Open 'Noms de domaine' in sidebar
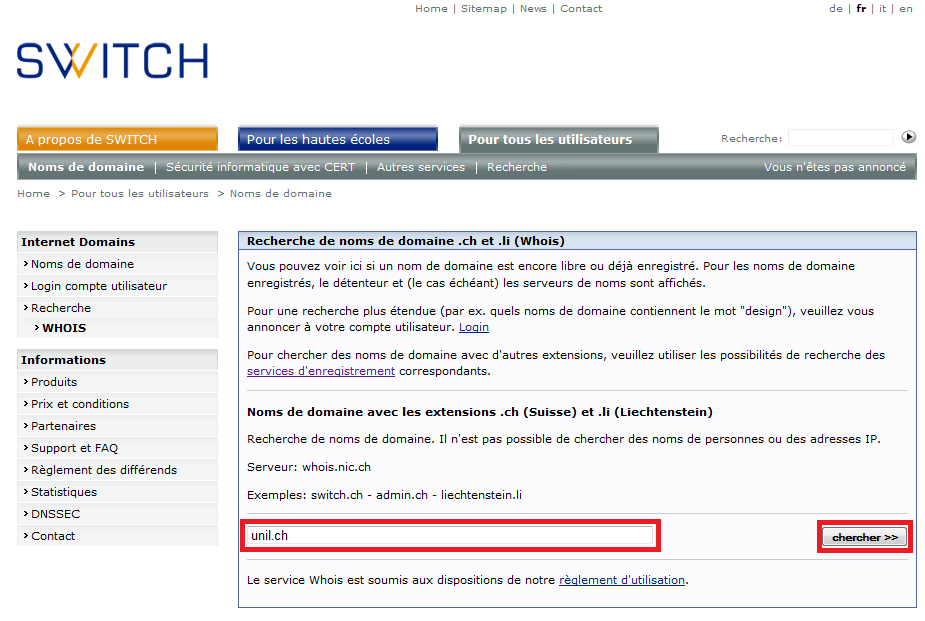Viewport: 925px width, 621px height. click(117, 264)
